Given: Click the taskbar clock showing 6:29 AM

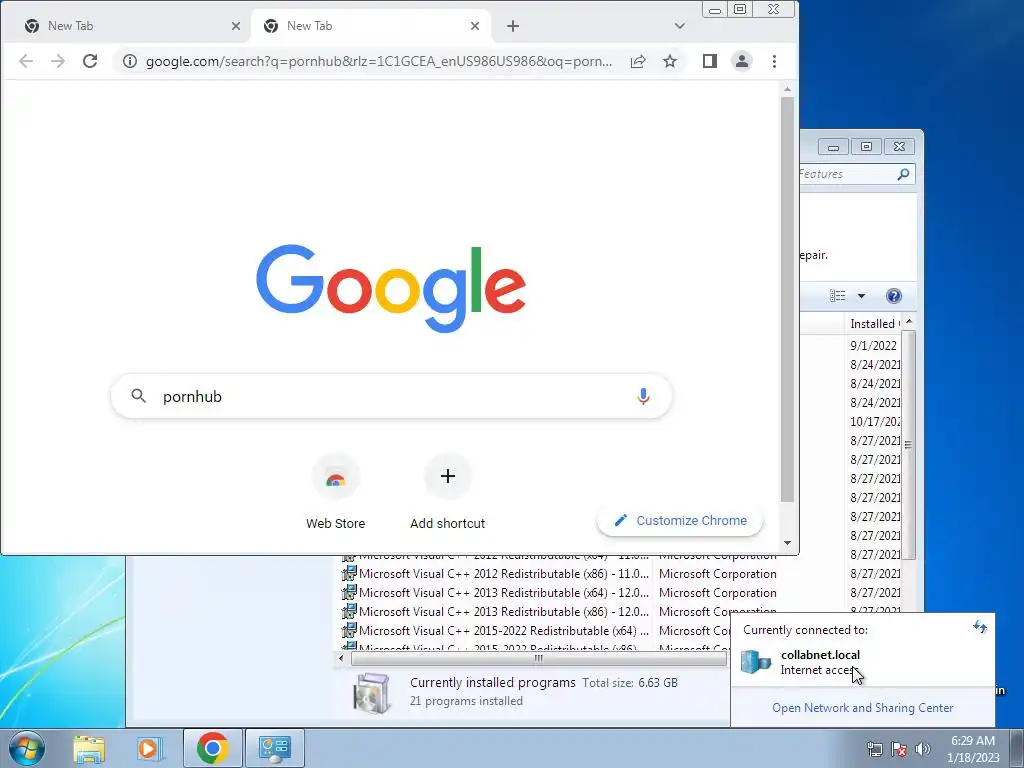Looking at the screenshot, I should tap(973, 748).
